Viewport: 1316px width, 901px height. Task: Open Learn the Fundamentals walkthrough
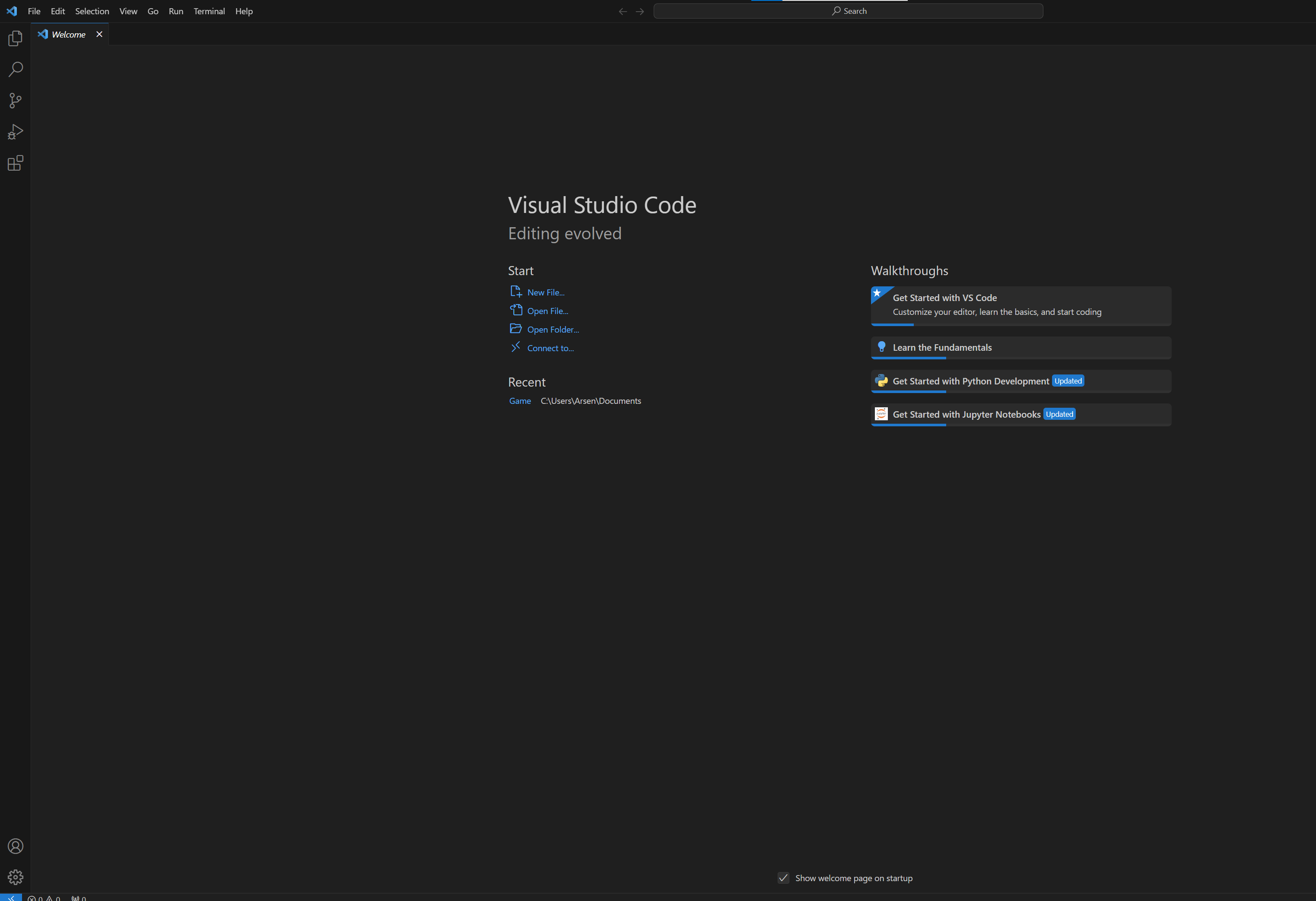pyautogui.click(x=1021, y=348)
